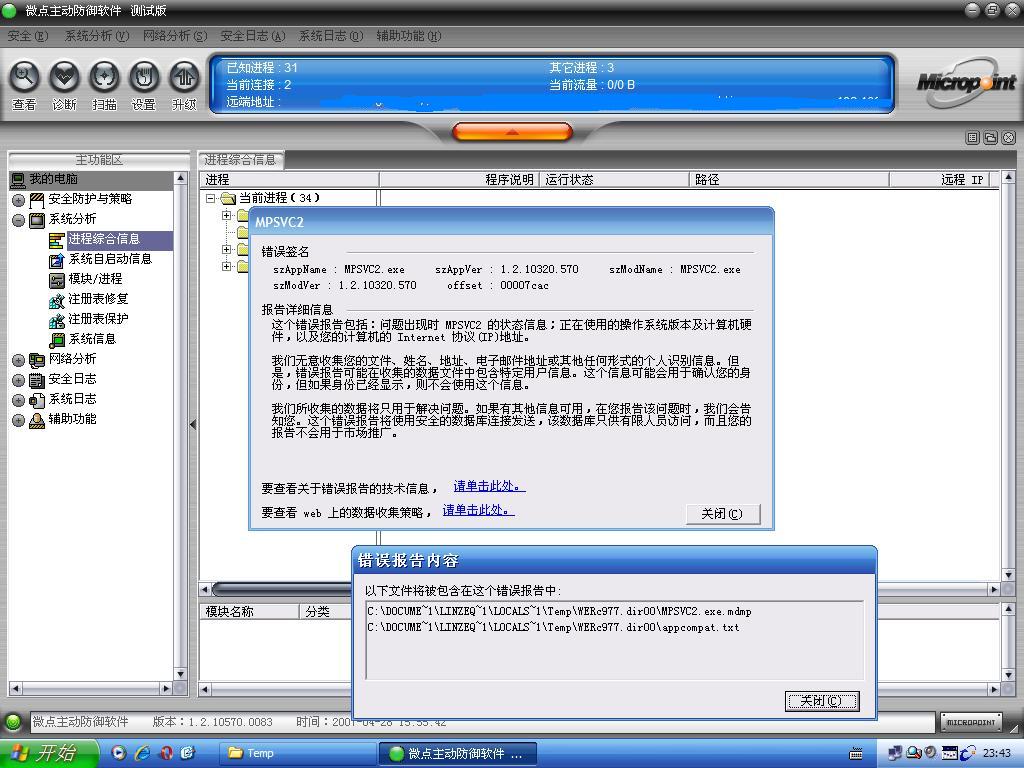The height and width of the screenshot is (768, 1024).
Task: Click the 程序说明 column header
Action: [459, 180]
